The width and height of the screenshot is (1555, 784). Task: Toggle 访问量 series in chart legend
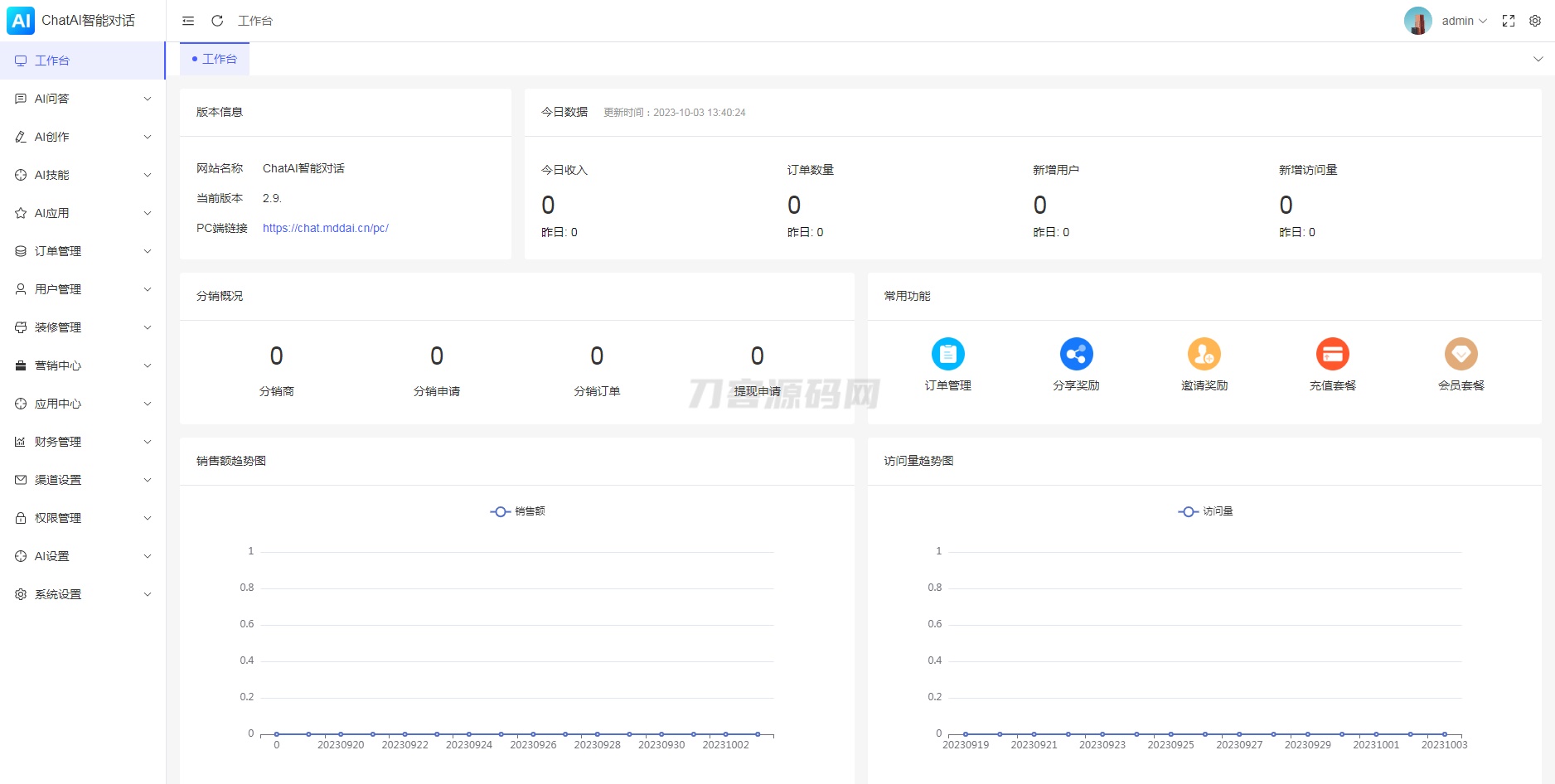tap(1206, 511)
